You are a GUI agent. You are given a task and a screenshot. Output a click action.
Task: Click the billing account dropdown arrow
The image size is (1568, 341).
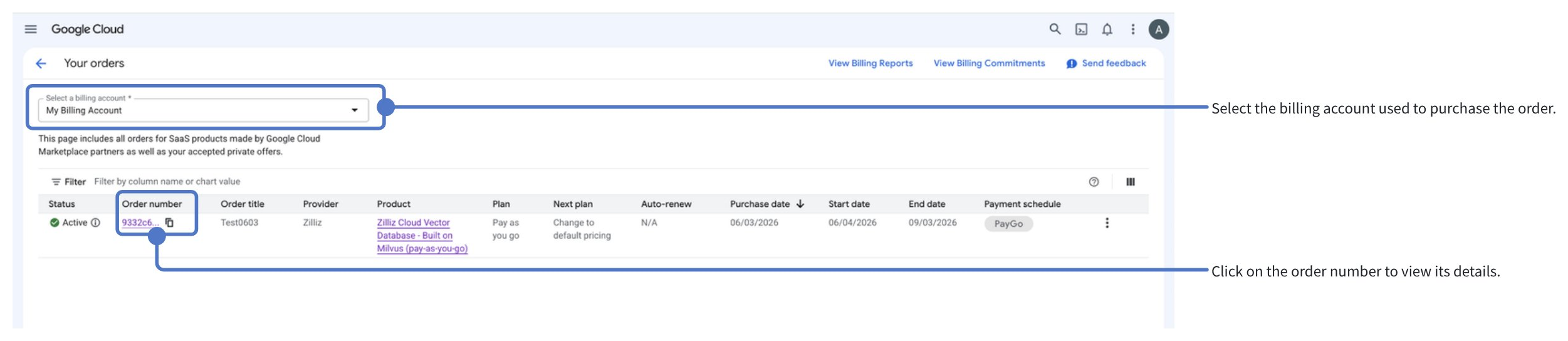tap(355, 110)
